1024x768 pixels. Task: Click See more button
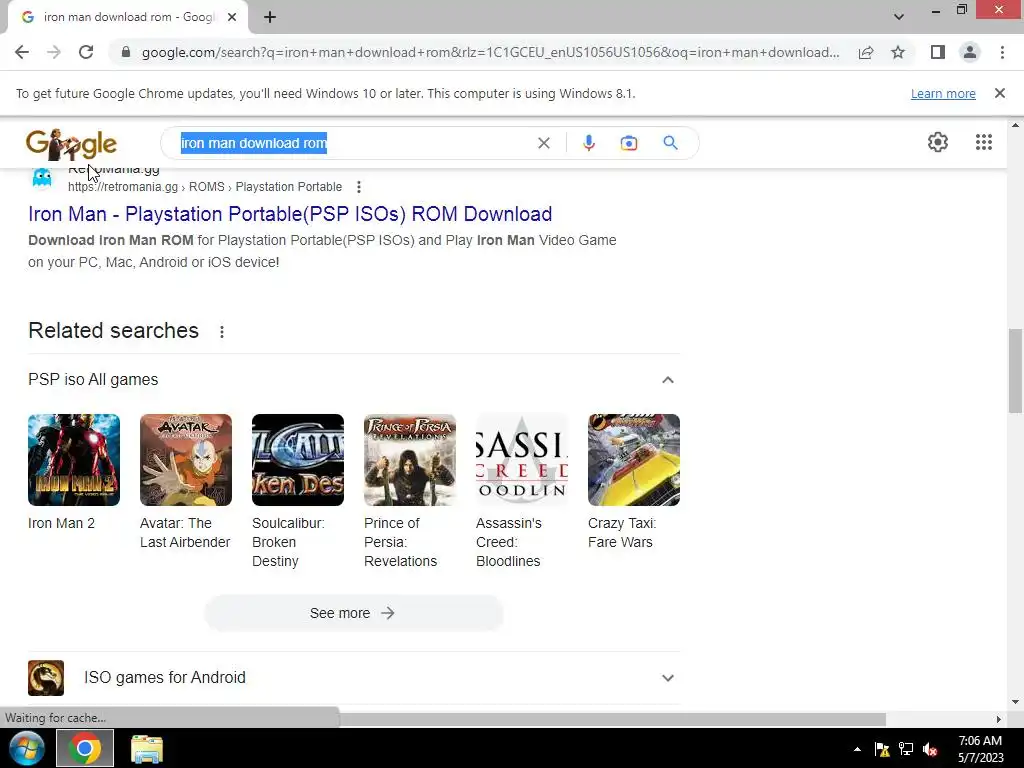(353, 613)
